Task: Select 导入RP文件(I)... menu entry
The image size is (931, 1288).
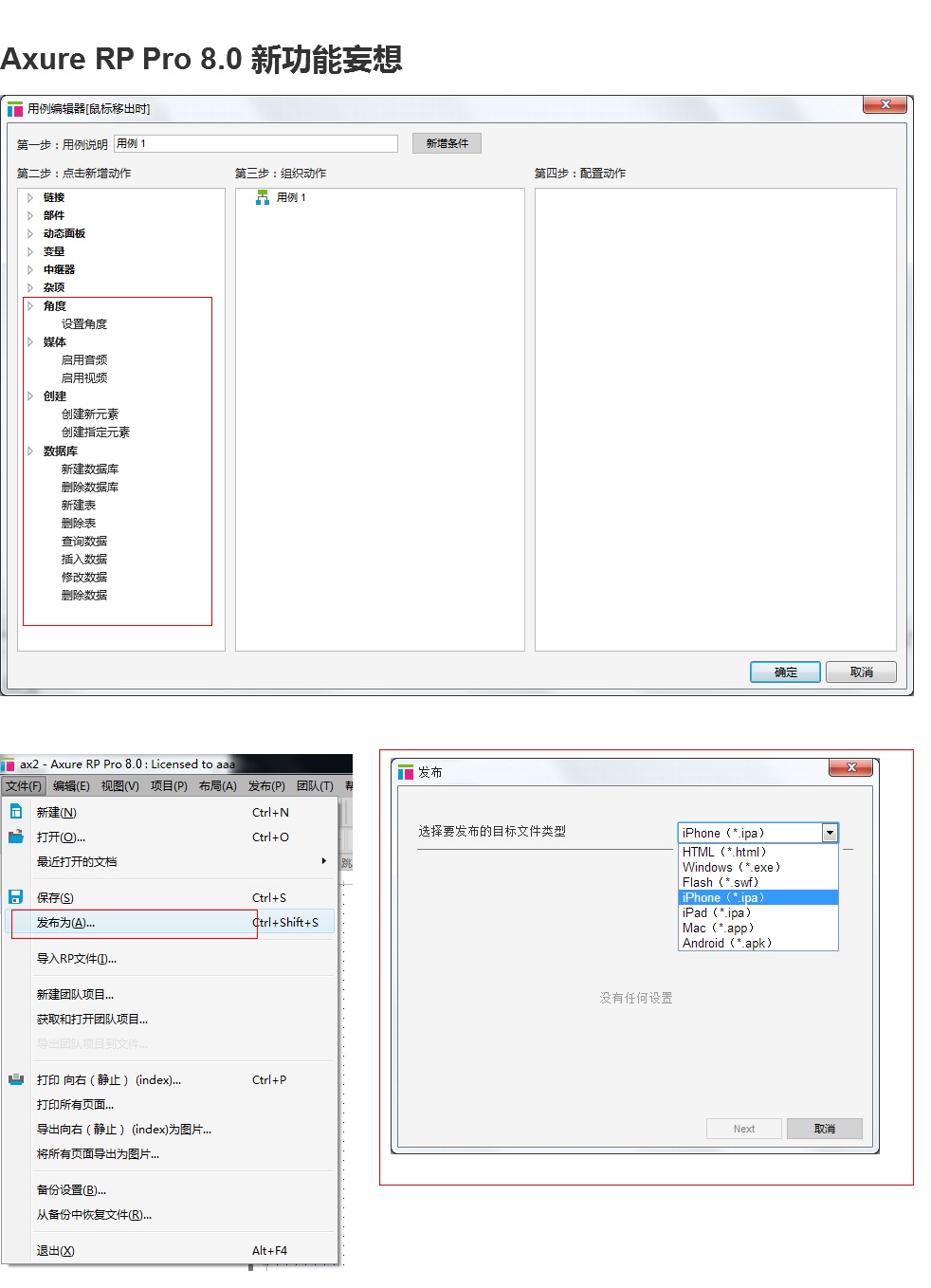Action: coord(171,958)
